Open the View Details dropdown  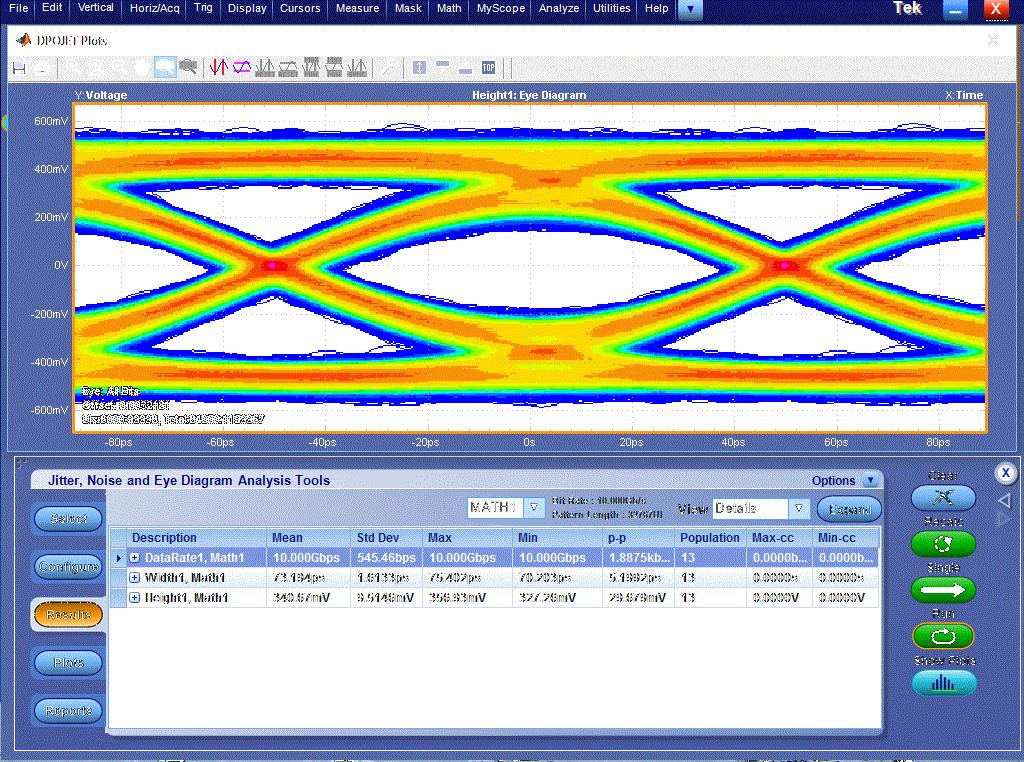point(799,508)
